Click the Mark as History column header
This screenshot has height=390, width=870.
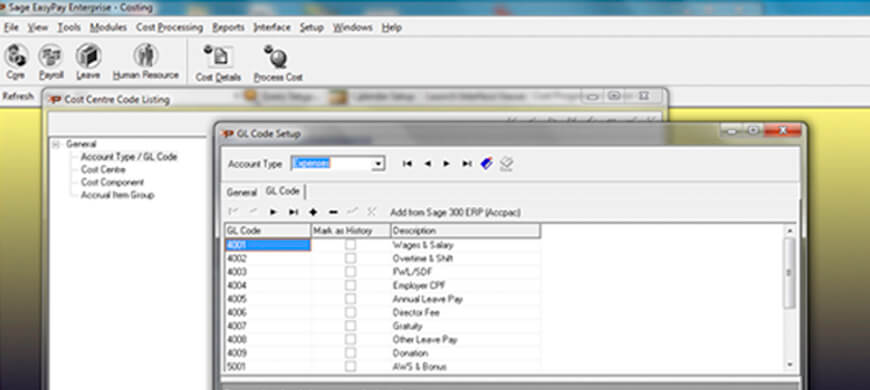[351, 231]
